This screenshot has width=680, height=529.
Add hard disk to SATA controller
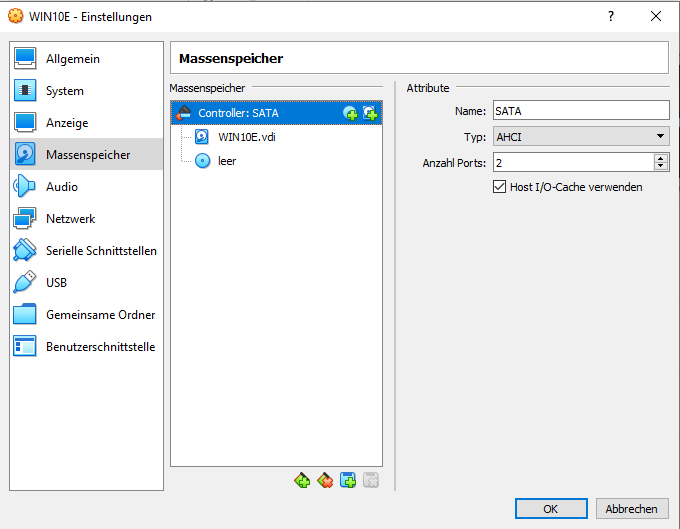(370, 113)
